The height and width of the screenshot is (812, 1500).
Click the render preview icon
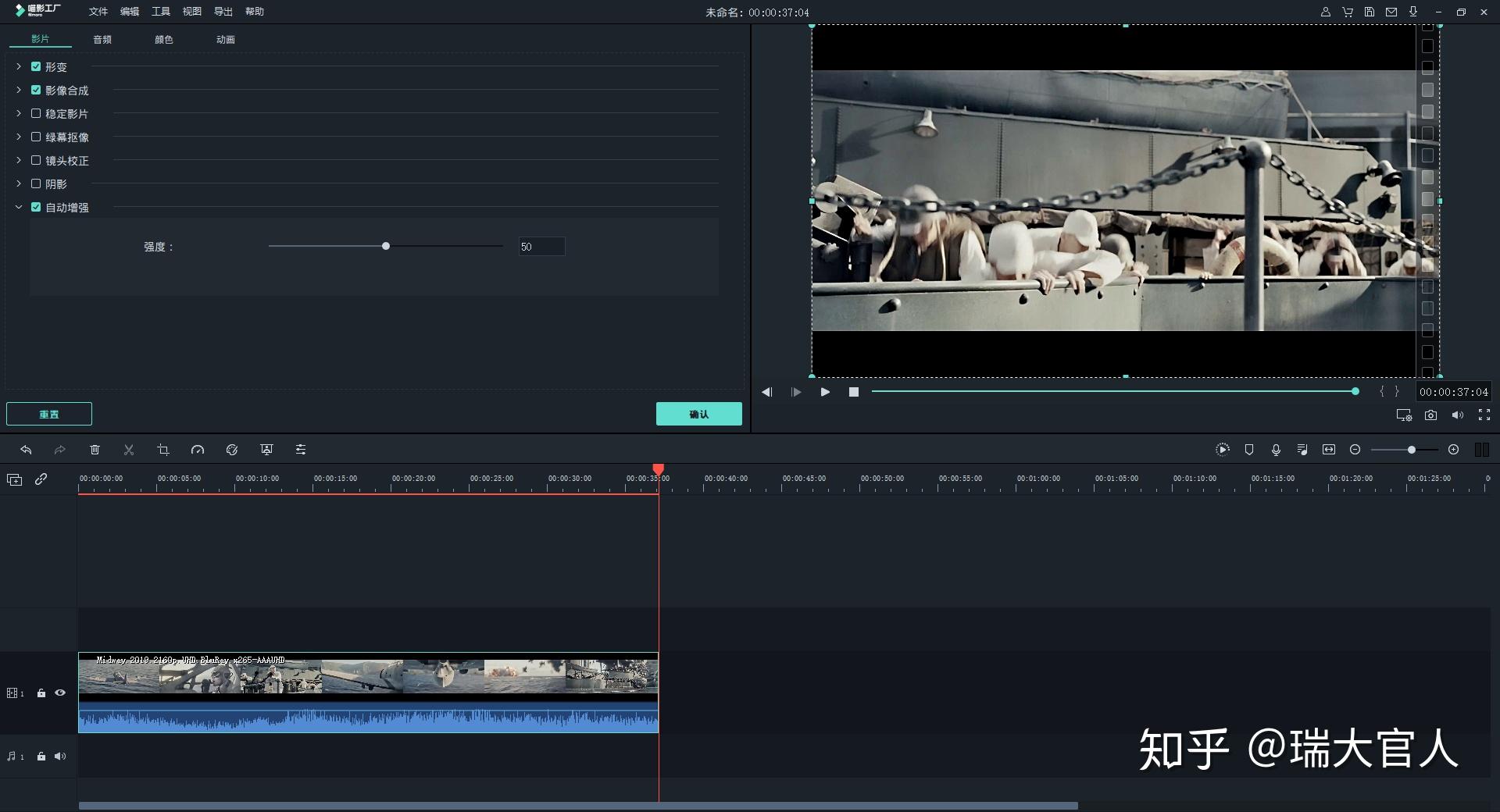point(1223,450)
